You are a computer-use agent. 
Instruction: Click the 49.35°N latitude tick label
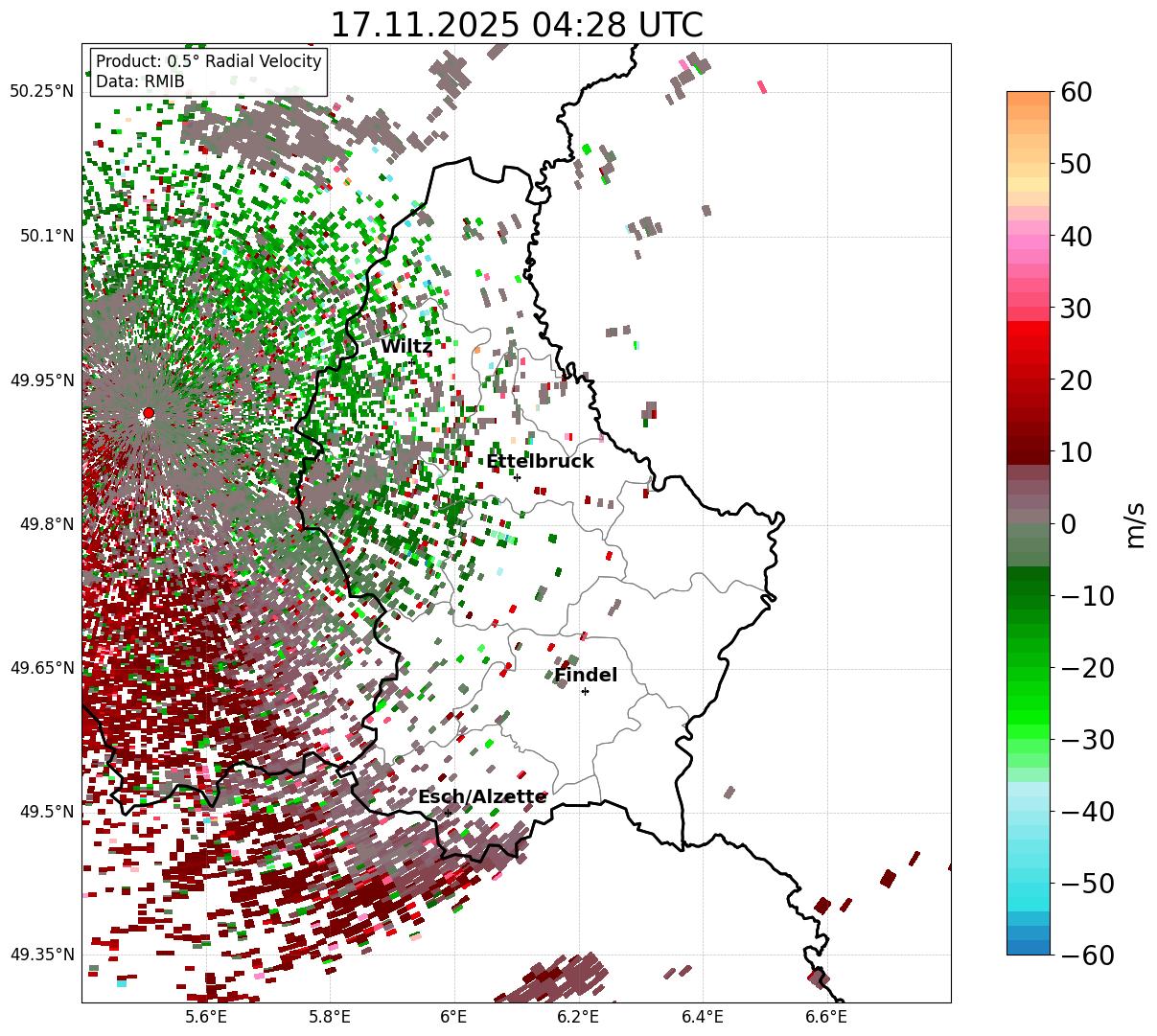pos(42,955)
